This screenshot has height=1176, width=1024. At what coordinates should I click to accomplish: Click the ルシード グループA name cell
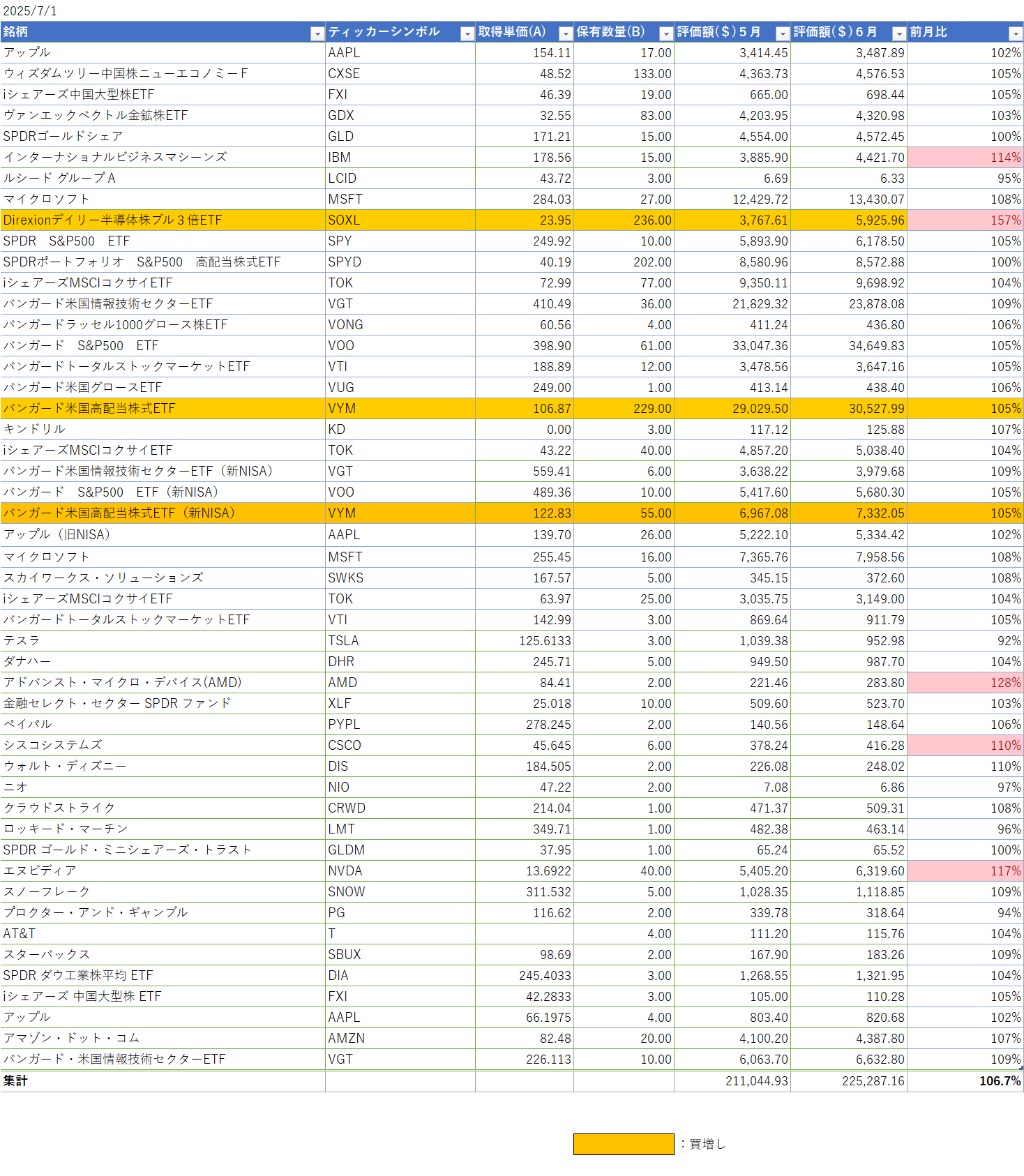tap(163, 179)
